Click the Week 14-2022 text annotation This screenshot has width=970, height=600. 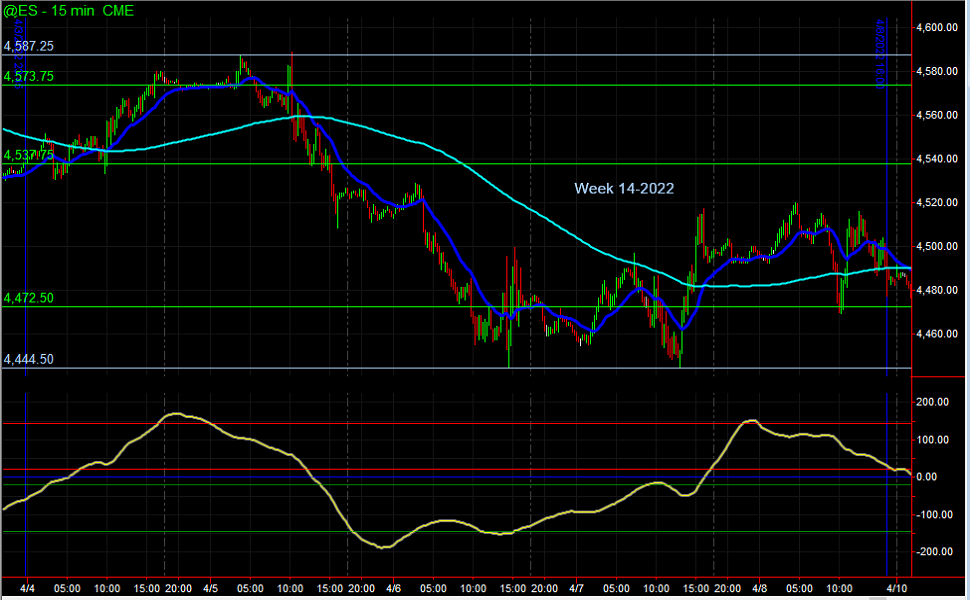coord(623,188)
